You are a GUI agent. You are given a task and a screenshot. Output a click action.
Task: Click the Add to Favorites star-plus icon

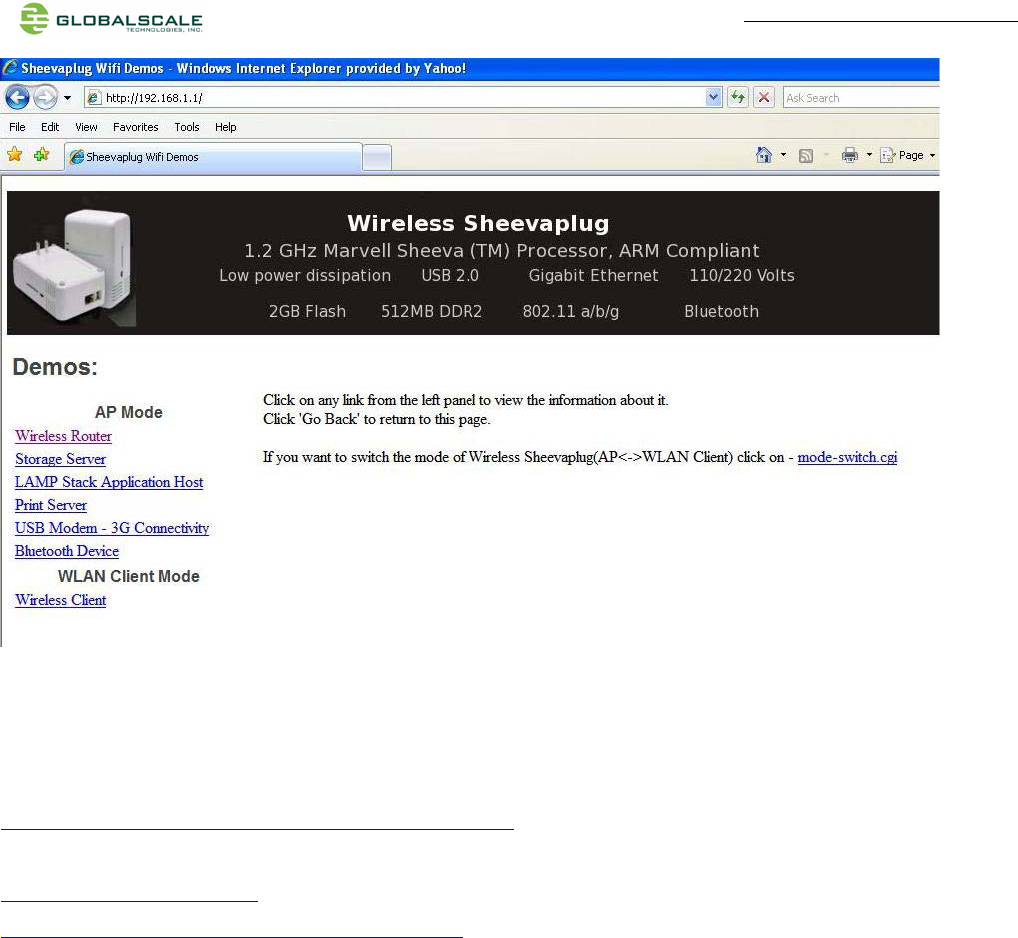tap(42, 154)
